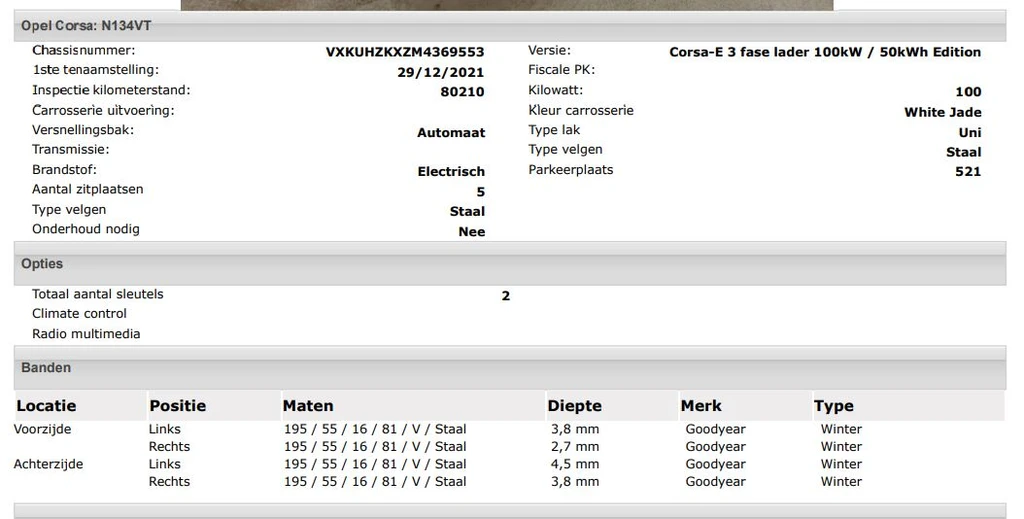Select tread depth 2,7 mm
Screen dimensions: 1024x519
tap(575, 447)
